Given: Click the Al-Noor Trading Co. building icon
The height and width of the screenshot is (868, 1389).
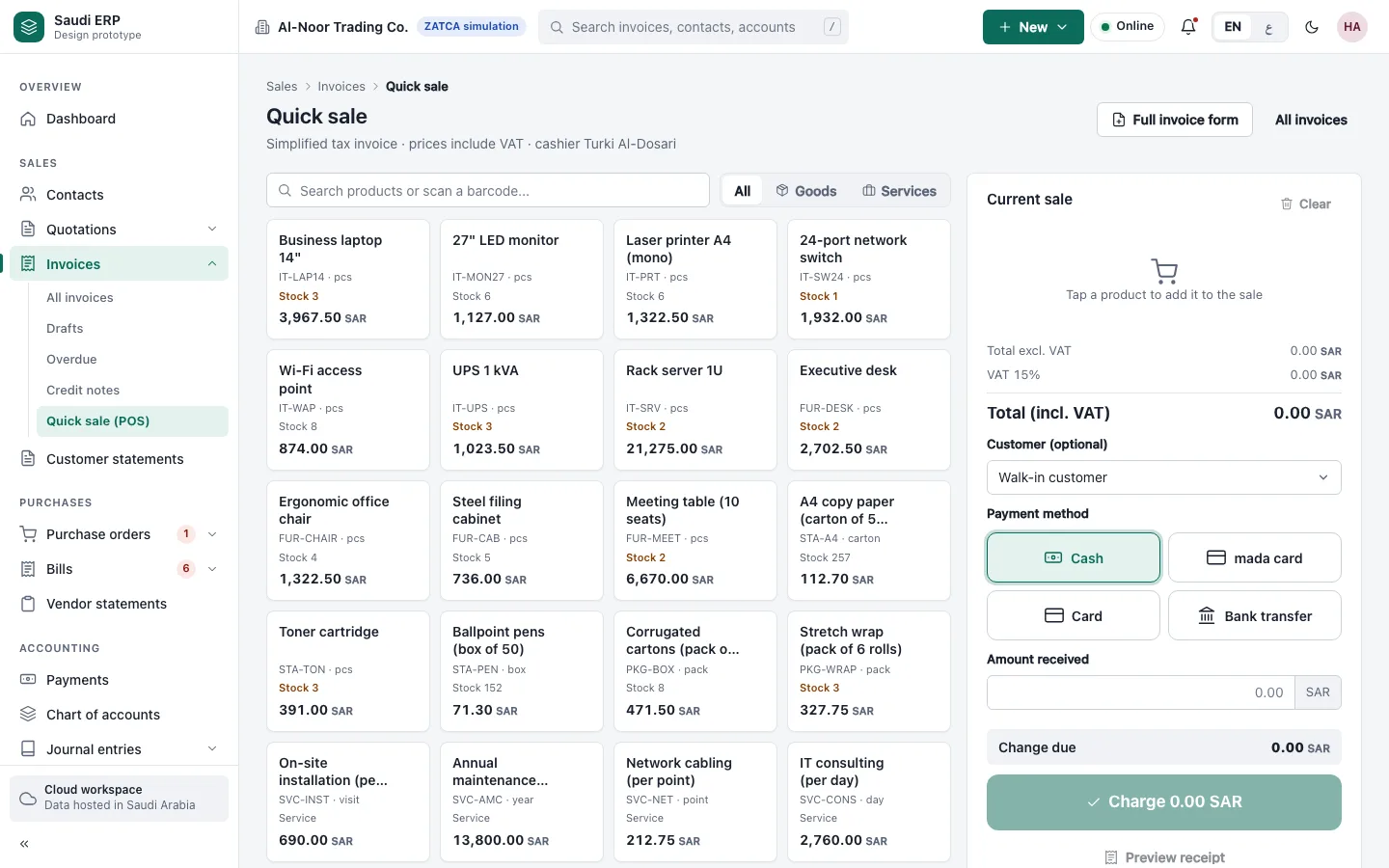Looking at the screenshot, I should pos(262,27).
